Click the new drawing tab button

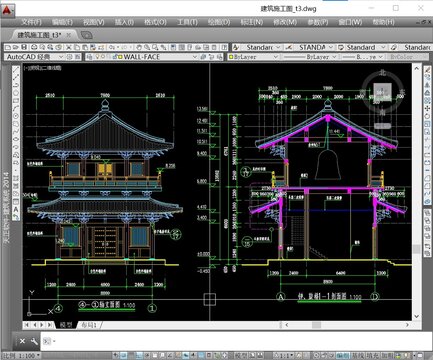(x=86, y=35)
